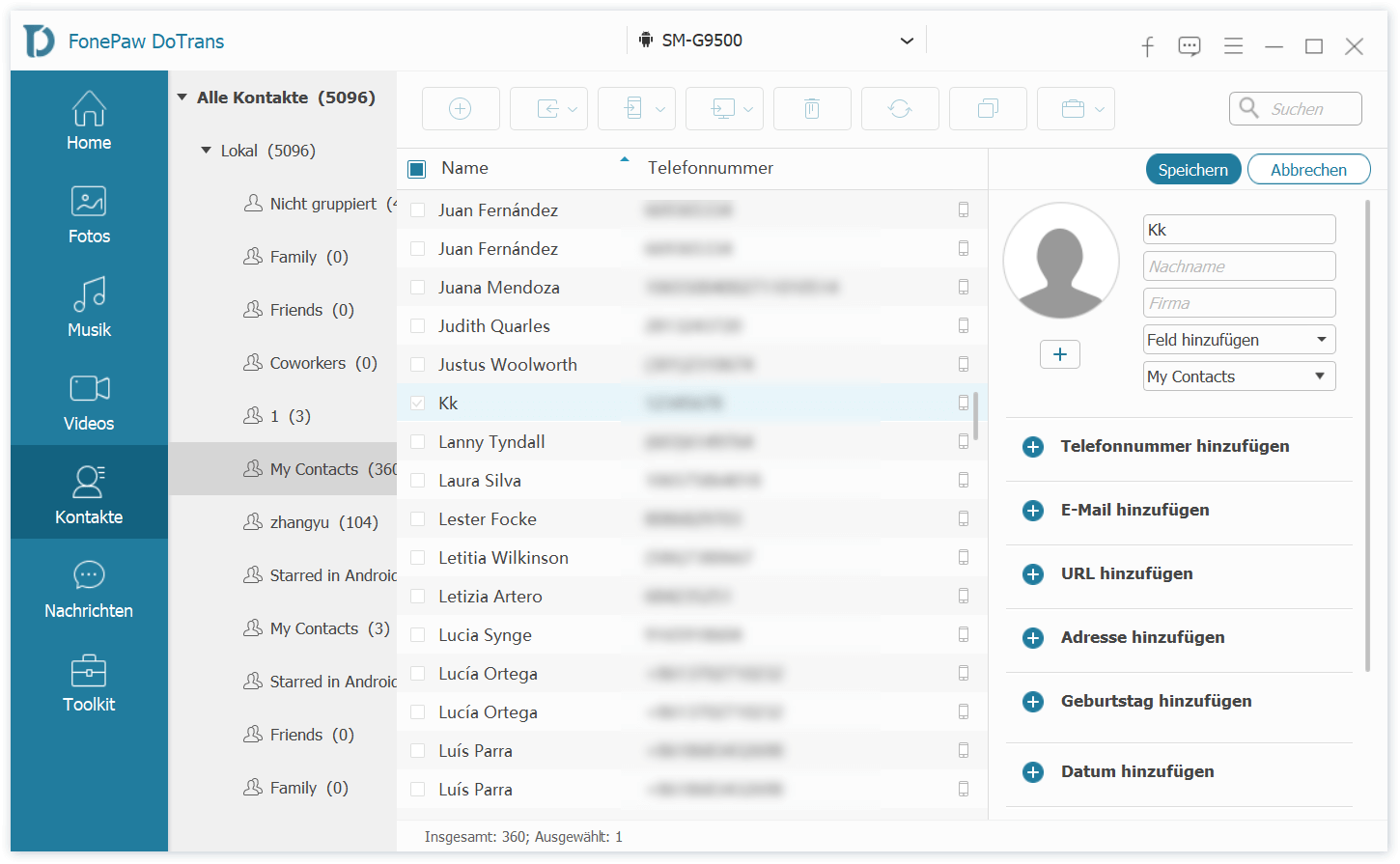The width and height of the screenshot is (1400, 864).
Task: Switch to the Videos section
Action: pyautogui.click(x=89, y=402)
